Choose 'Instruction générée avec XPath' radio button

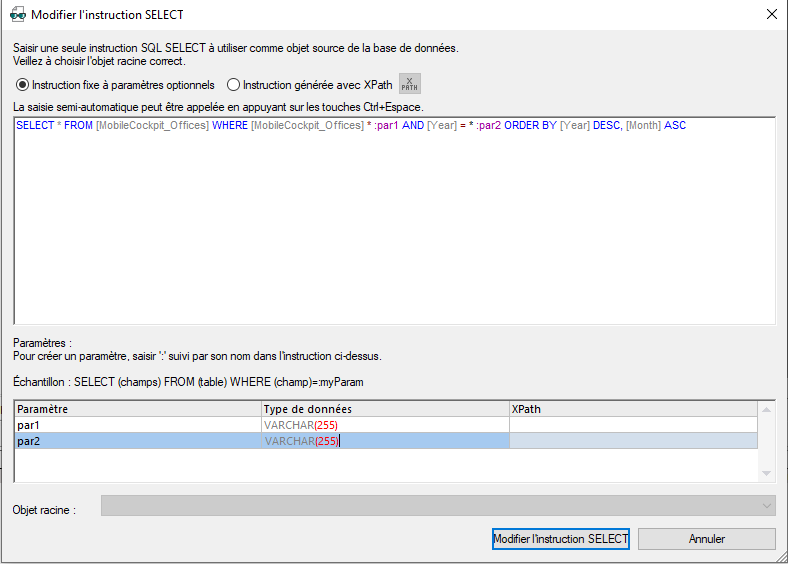pyautogui.click(x=233, y=85)
